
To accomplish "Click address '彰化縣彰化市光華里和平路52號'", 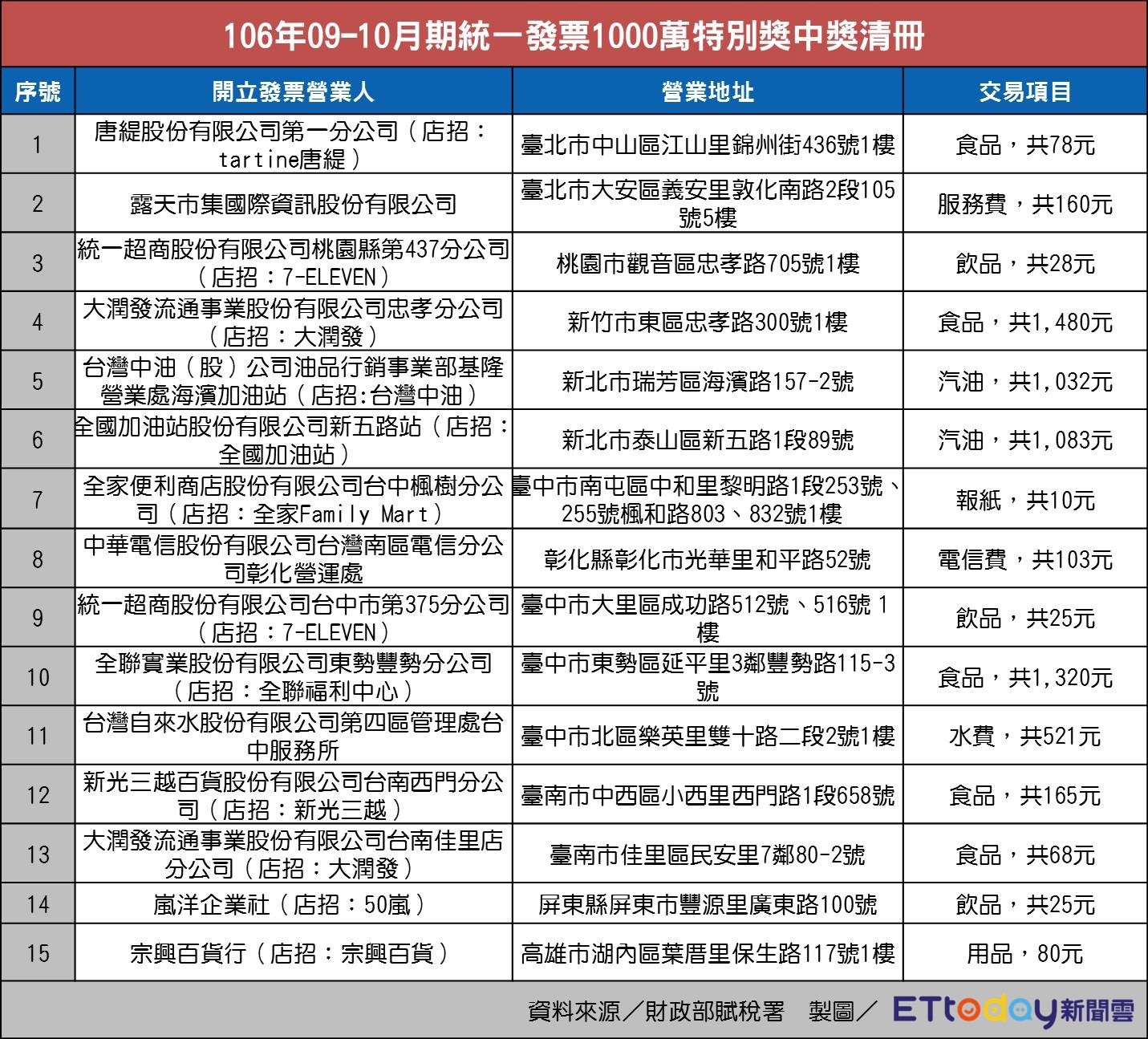I will click(708, 559).
